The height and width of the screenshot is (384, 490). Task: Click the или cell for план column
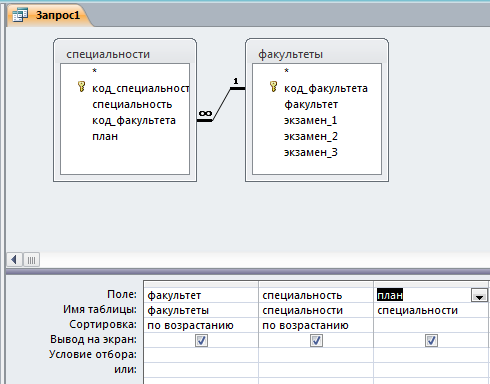(x=432, y=370)
